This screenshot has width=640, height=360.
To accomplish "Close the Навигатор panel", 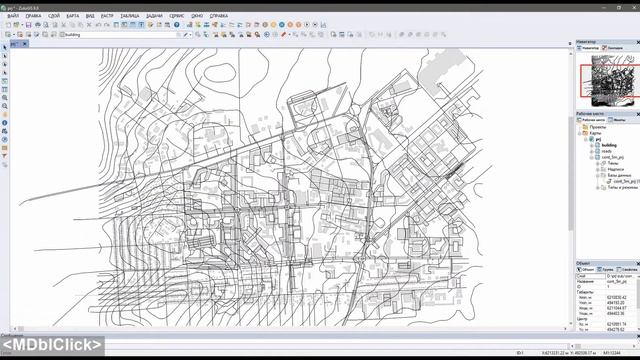I will [638, 42].
